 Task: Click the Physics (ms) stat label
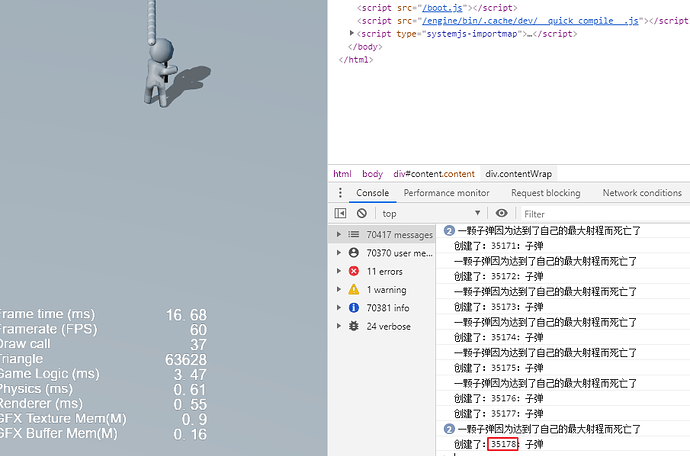36,389
